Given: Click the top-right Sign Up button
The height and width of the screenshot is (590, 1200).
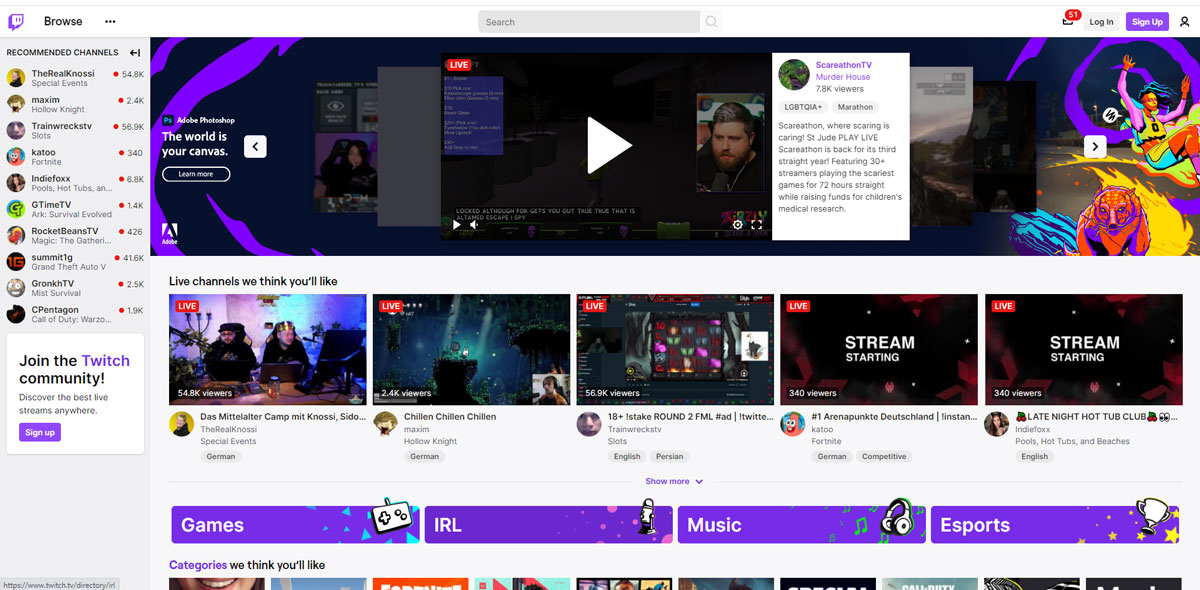Looking at the screenshot, I should coord(1147,21).
